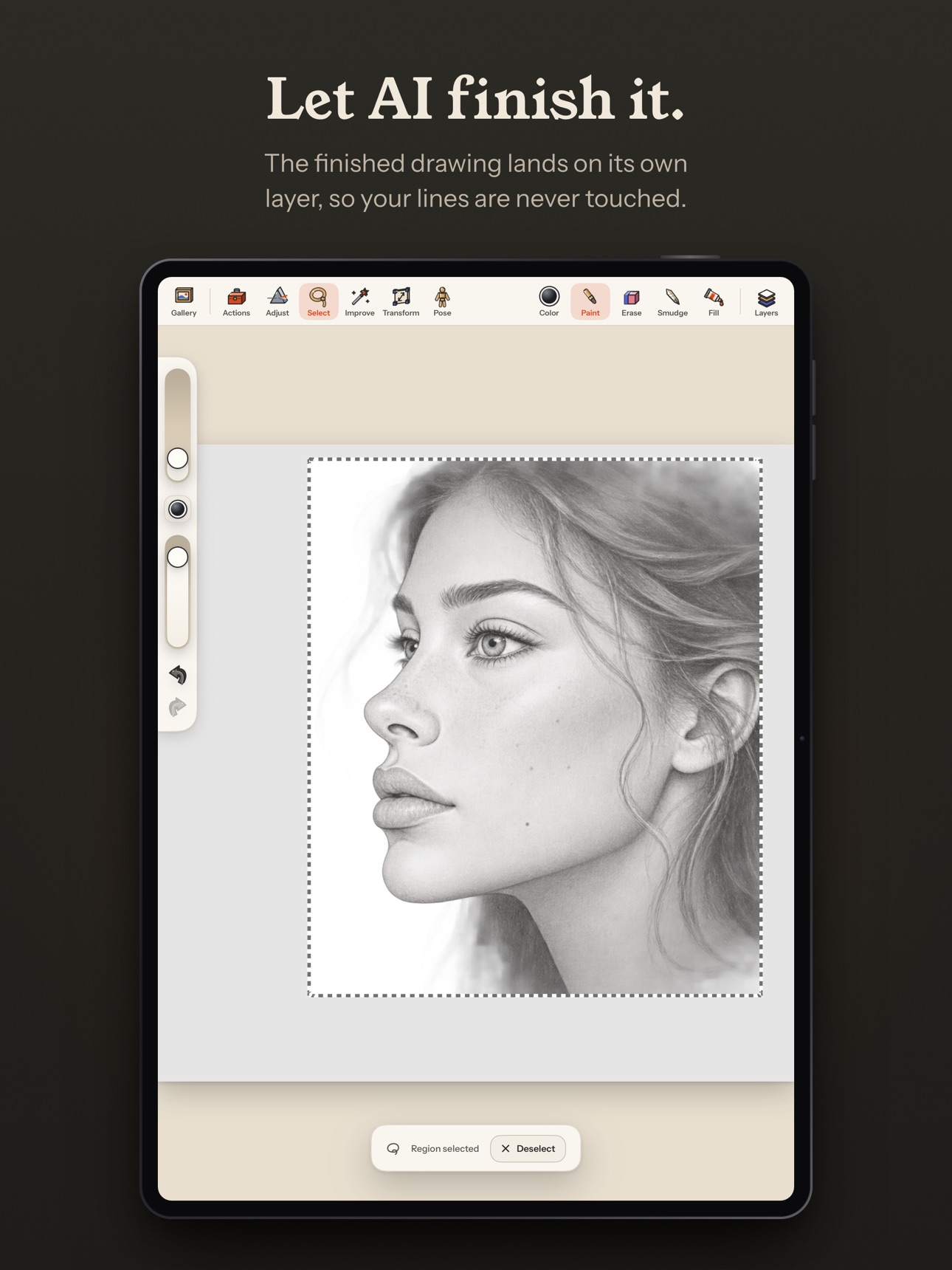Viewport: 952px width, 1270px height.
Task: Click the upper sidebar slider knob
Action: click(x=178, y=459)
